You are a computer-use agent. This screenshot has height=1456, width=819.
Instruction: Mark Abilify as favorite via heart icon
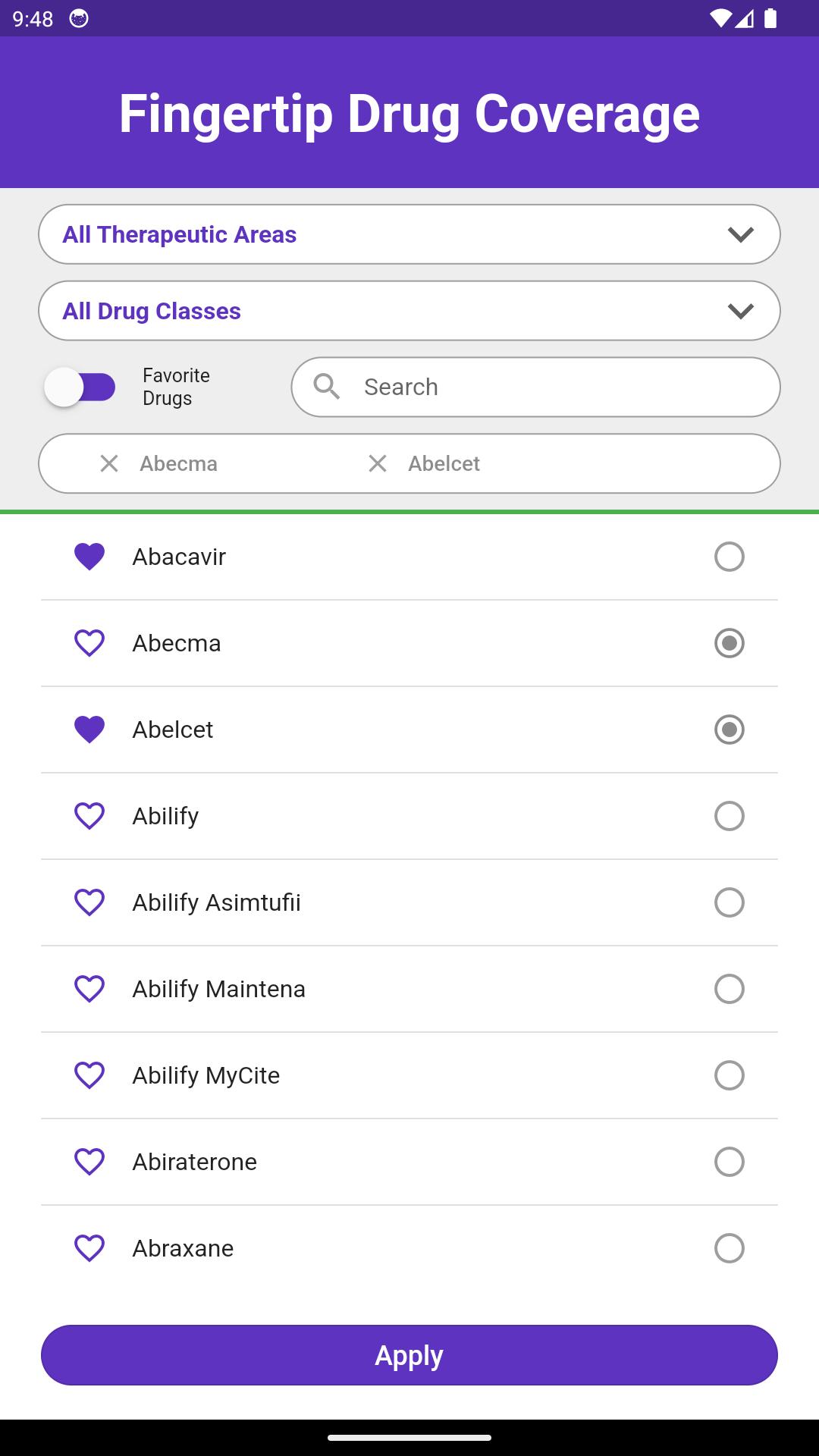tap(89, 816)
